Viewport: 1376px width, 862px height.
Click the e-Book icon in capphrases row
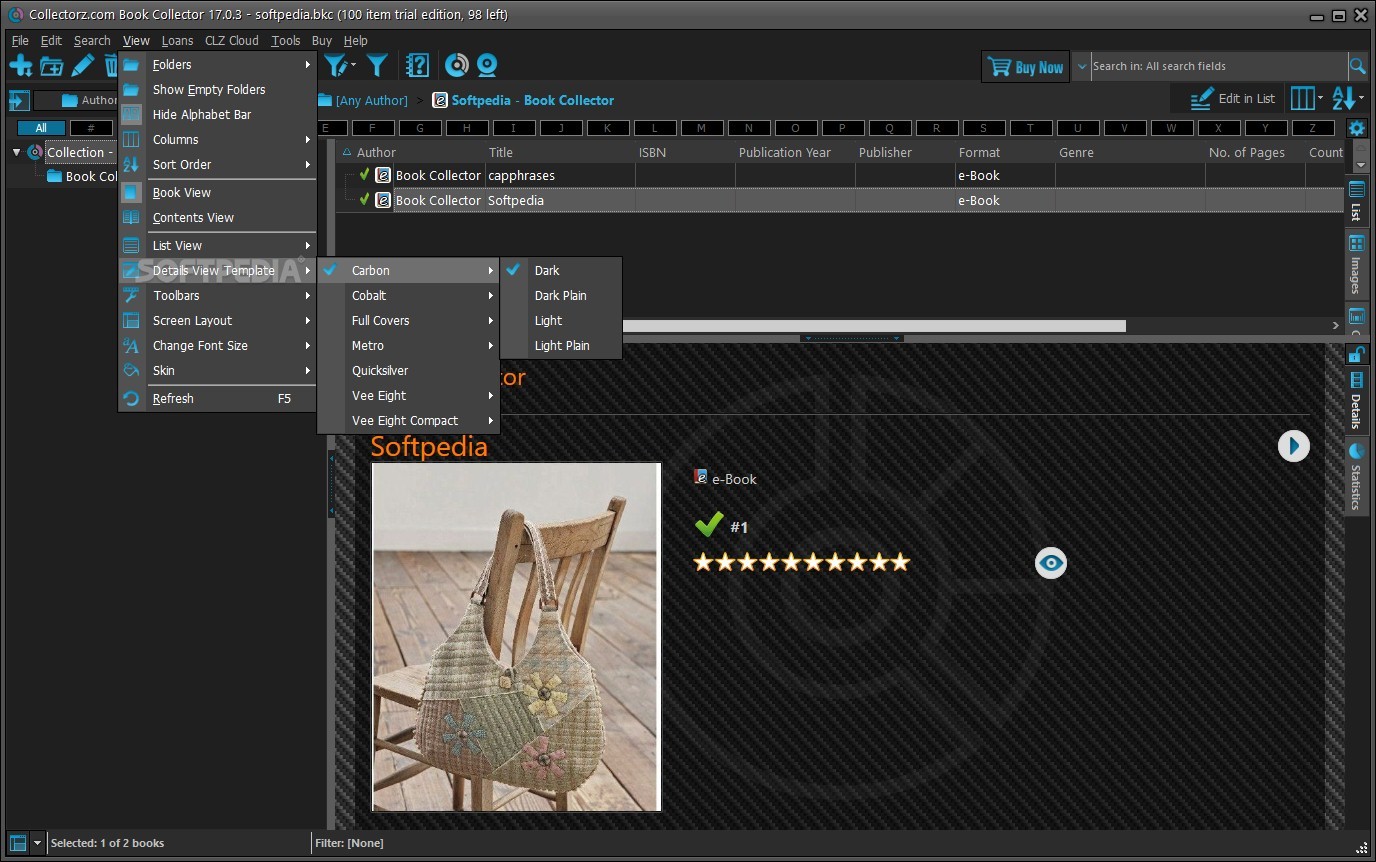(x=383, y=175)
